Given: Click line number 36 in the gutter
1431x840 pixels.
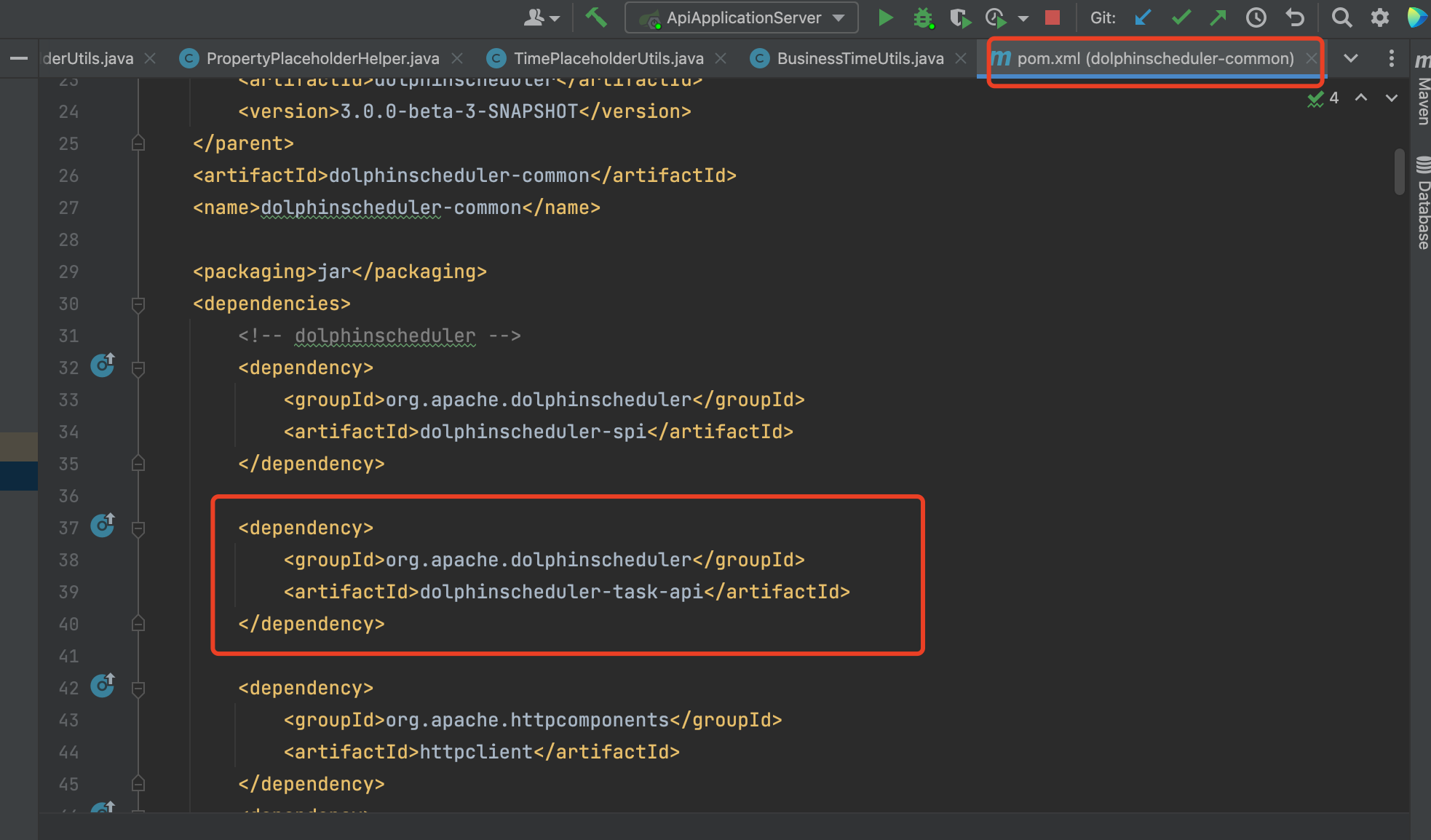Looking at the screenshot, I should [x=68, y=496].
